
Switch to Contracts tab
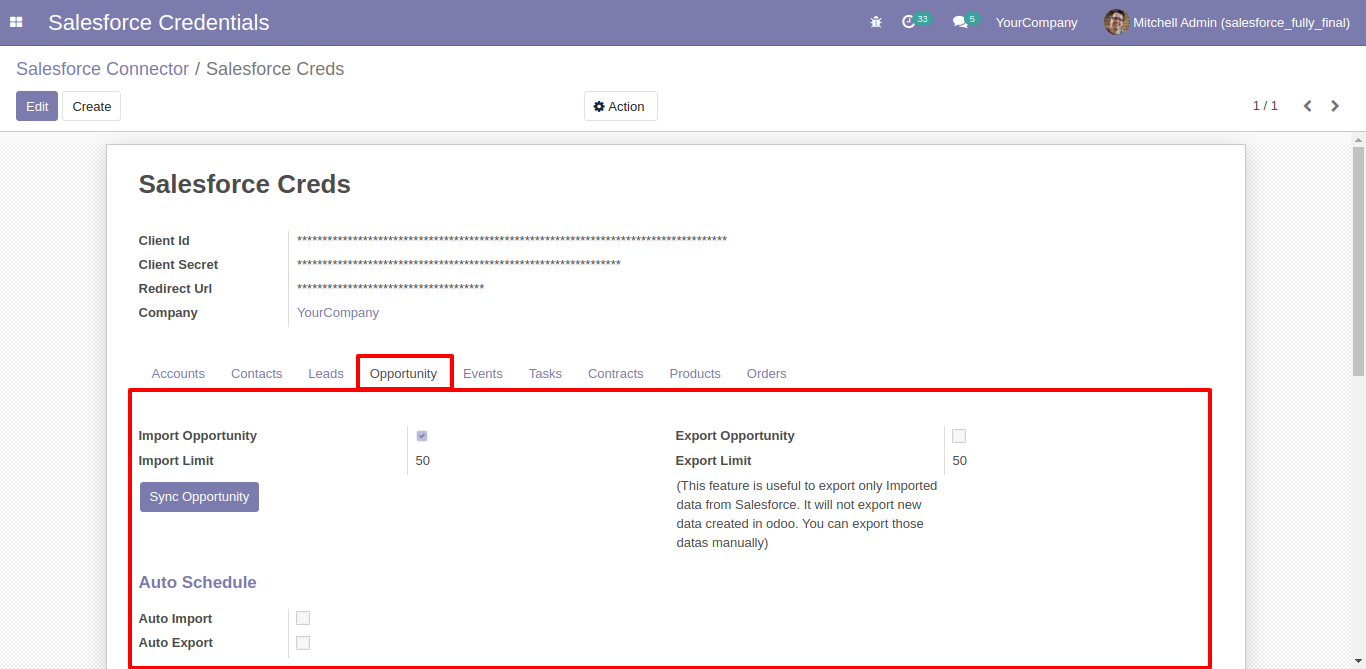(616, 373)
